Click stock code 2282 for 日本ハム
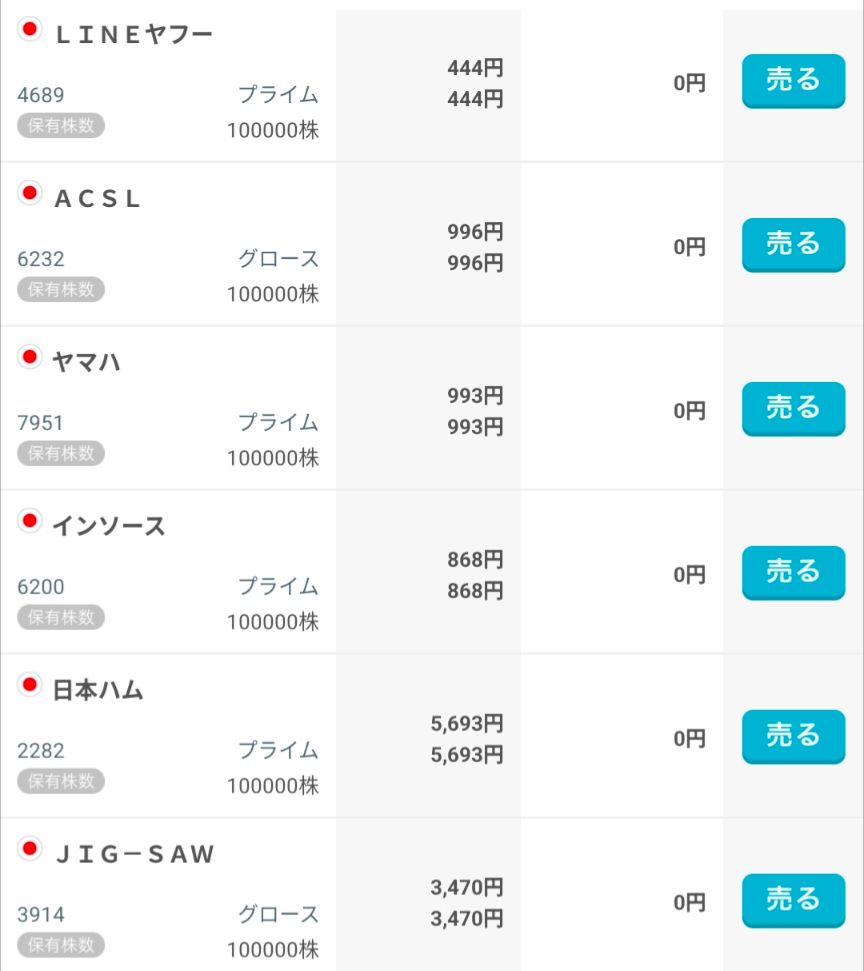864x971 pixels. click(41, 751)
